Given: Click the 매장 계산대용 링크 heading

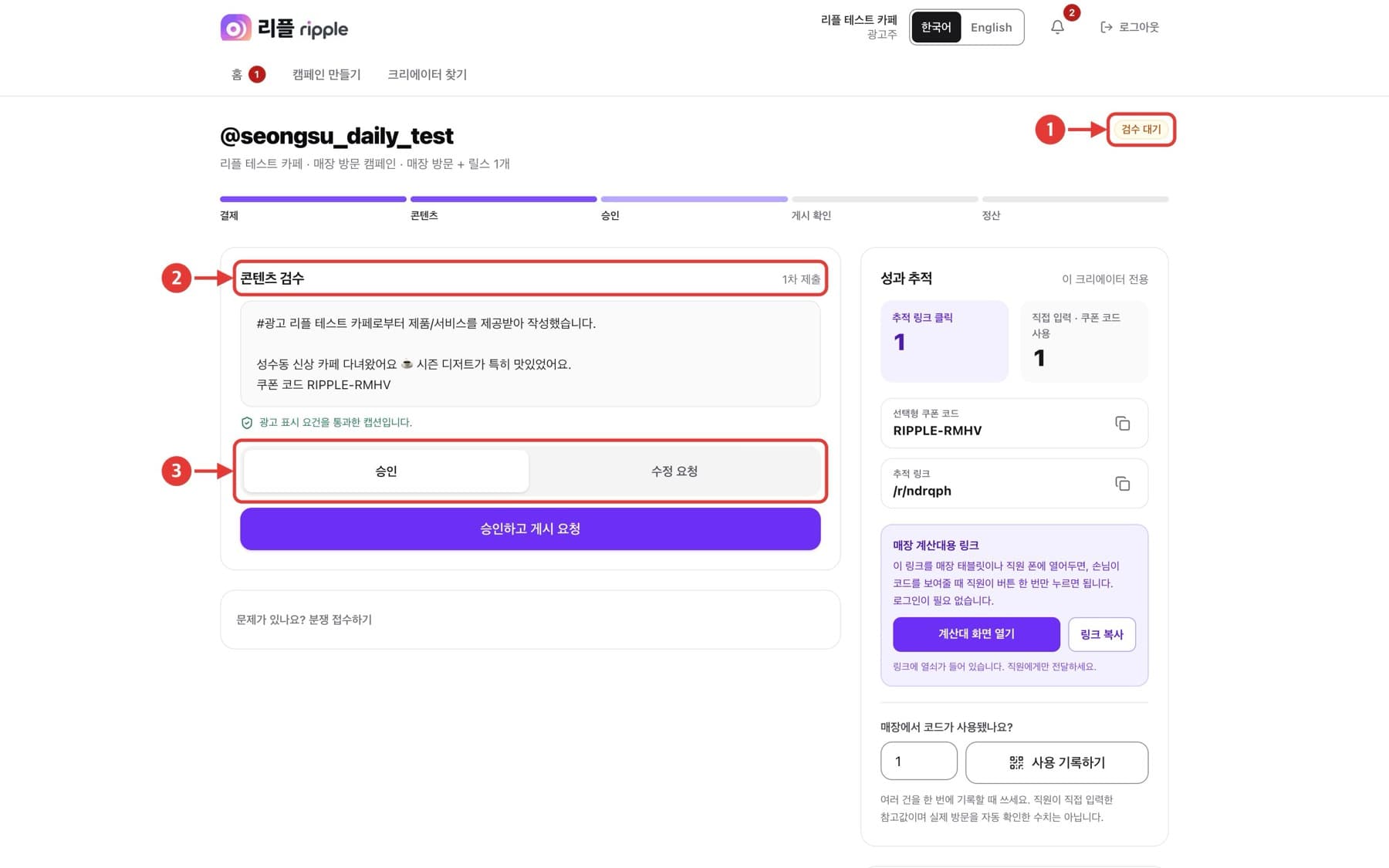Looking at the screenshot, I should tap(935, 545).
